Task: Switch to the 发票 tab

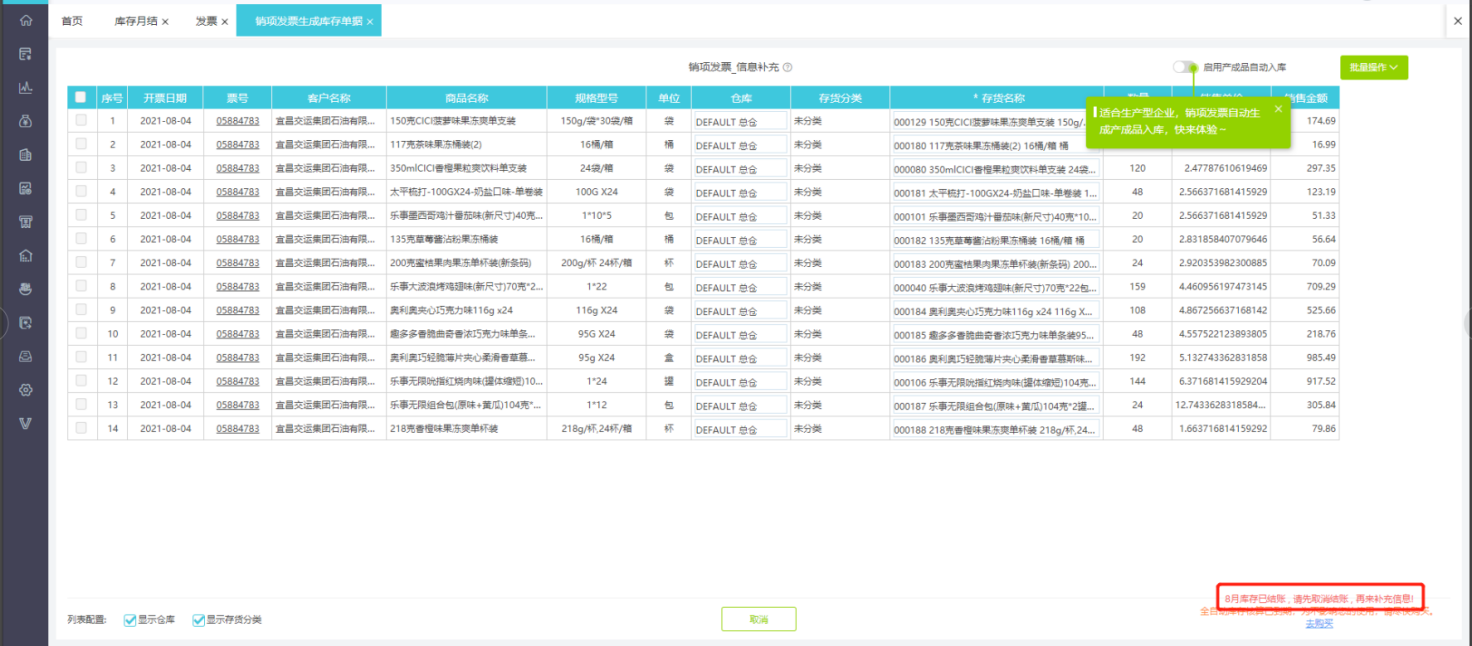Action: [206, 21]
